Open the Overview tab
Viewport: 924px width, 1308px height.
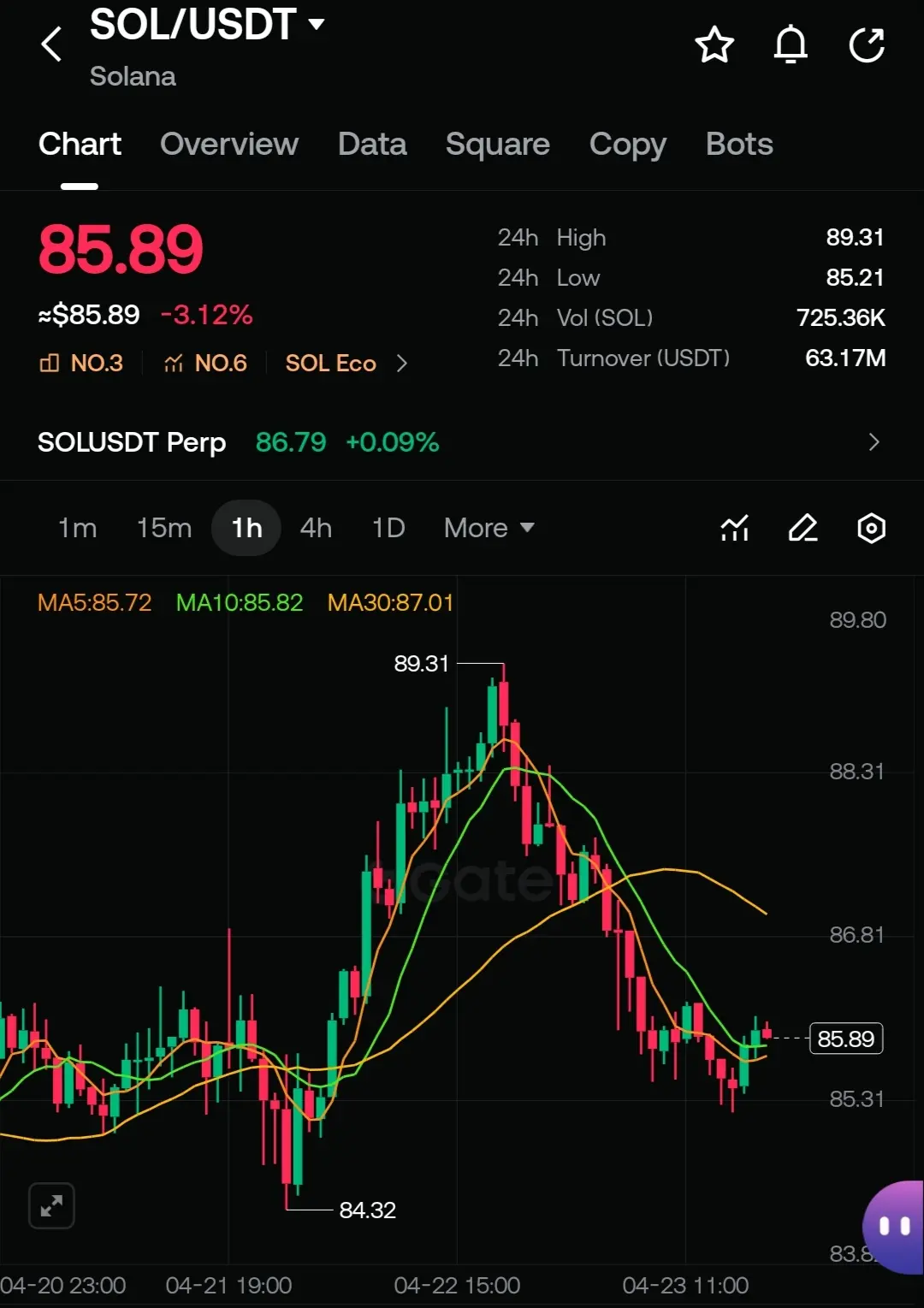point(229,144)
